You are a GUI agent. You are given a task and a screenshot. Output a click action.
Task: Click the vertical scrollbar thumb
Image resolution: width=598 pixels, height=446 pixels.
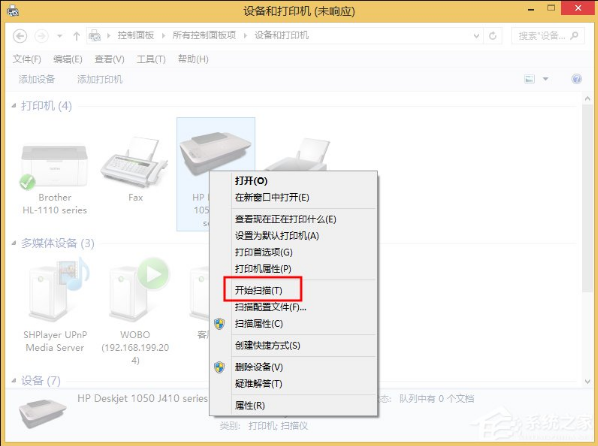(x=587, y=198)
